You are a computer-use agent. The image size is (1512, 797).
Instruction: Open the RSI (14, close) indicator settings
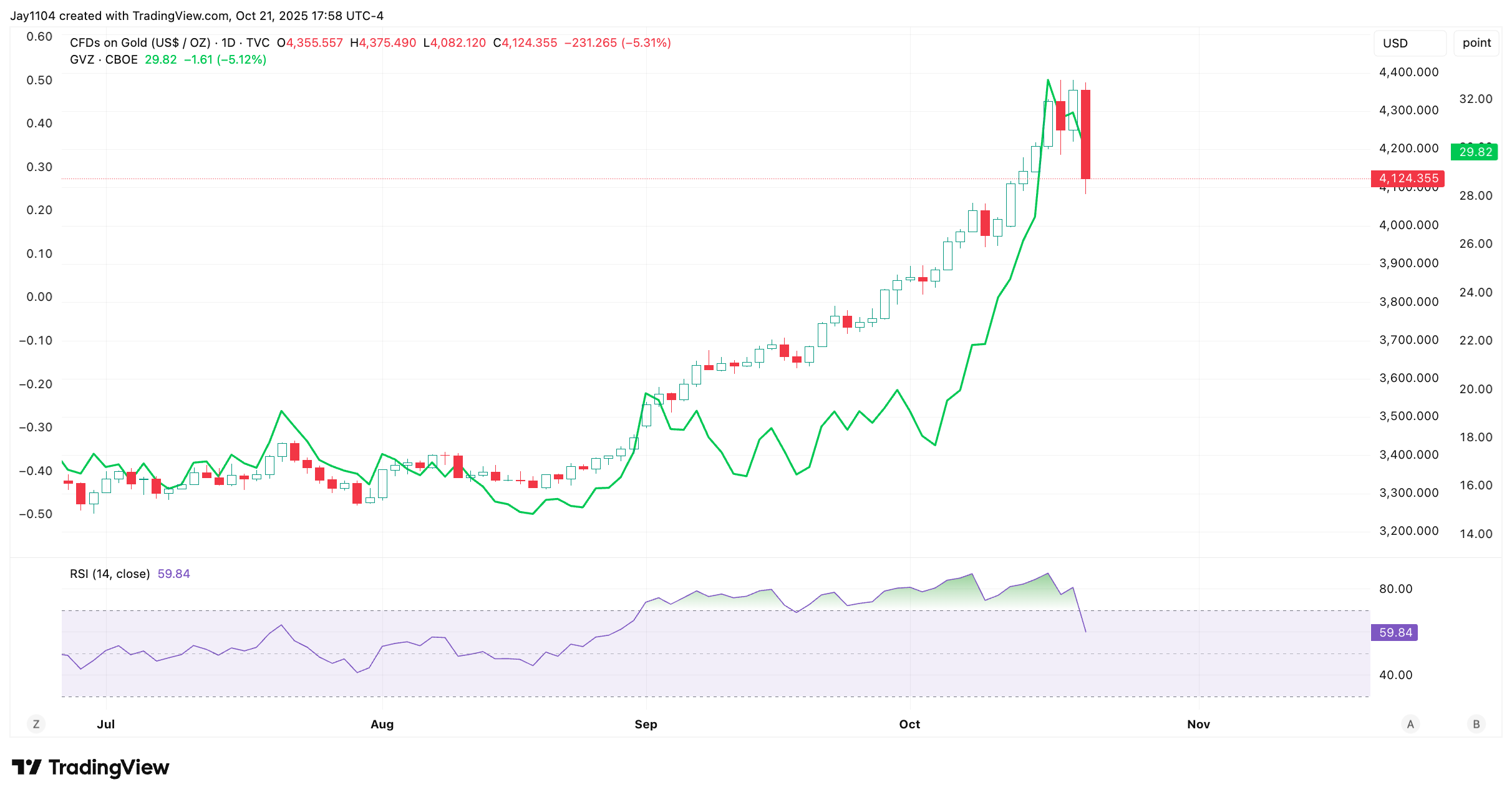click(109, 573)
